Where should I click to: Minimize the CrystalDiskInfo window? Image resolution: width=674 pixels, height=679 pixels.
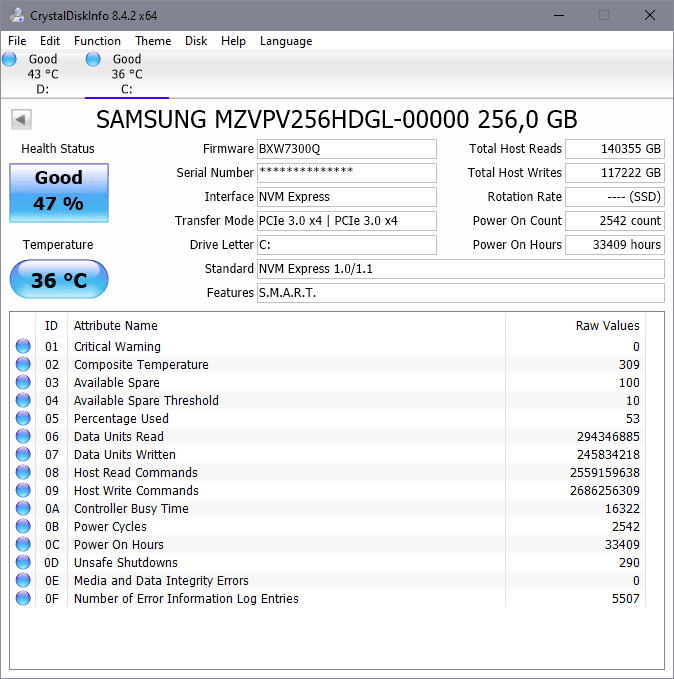point(559,15)
